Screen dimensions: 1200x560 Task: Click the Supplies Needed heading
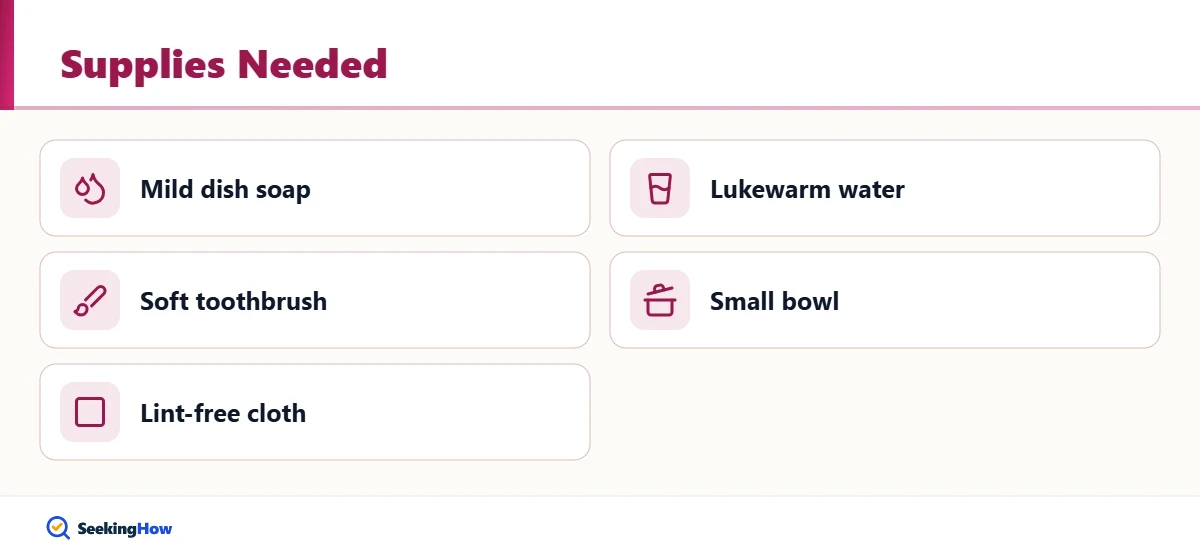click(224, 64)
